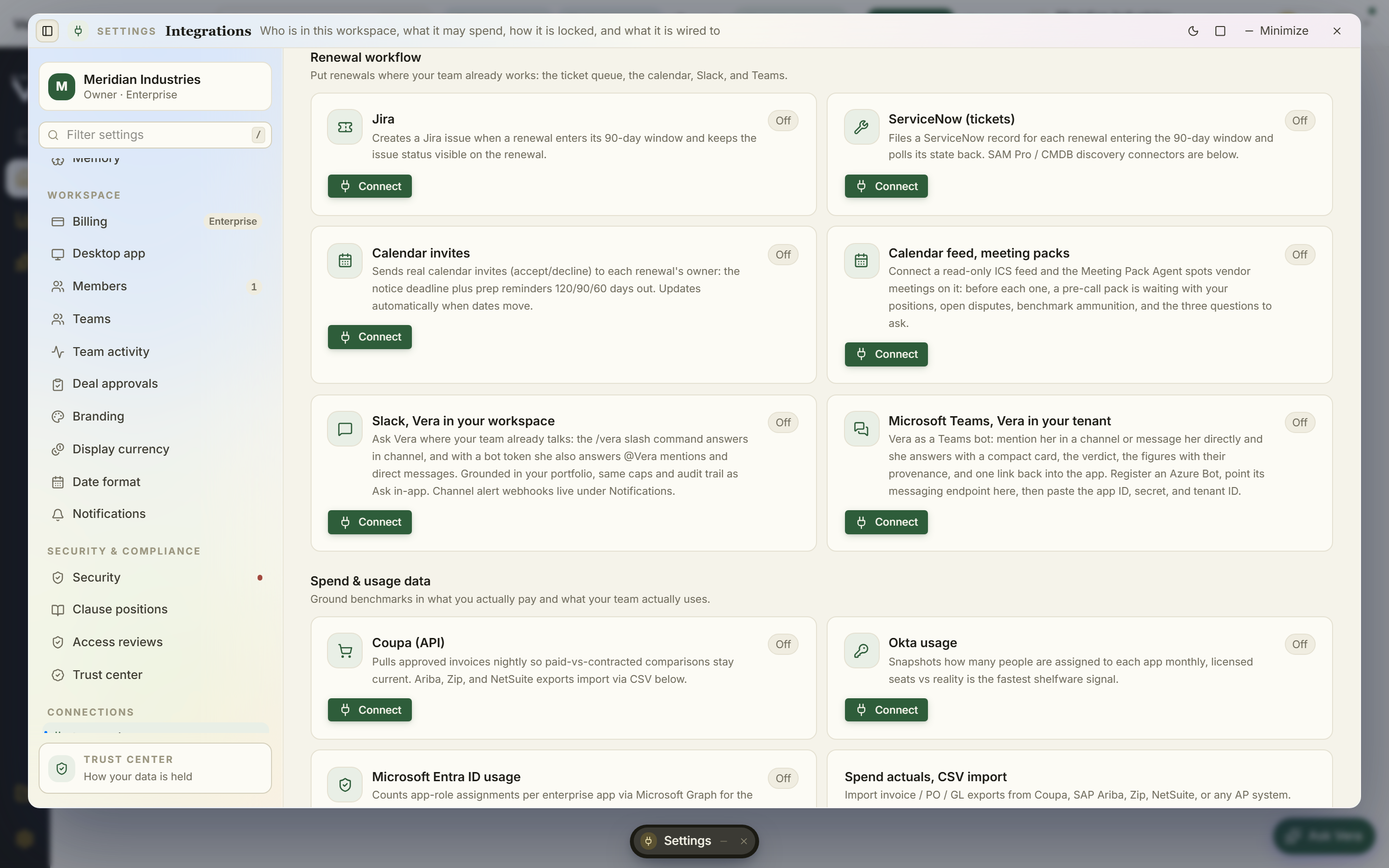Toggle Calendar invites Off status

(783, 254)
